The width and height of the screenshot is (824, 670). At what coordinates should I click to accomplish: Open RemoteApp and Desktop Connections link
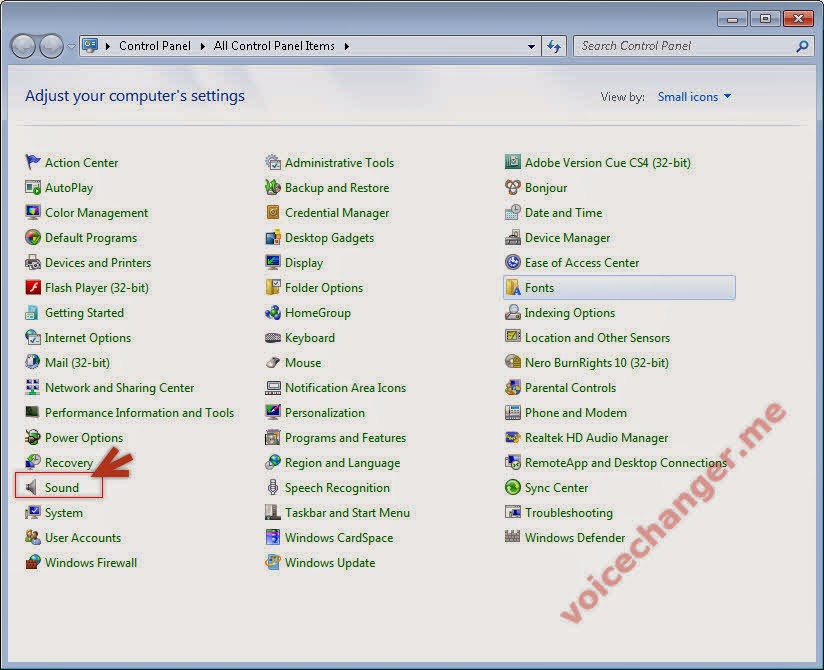tap(625, 463)
